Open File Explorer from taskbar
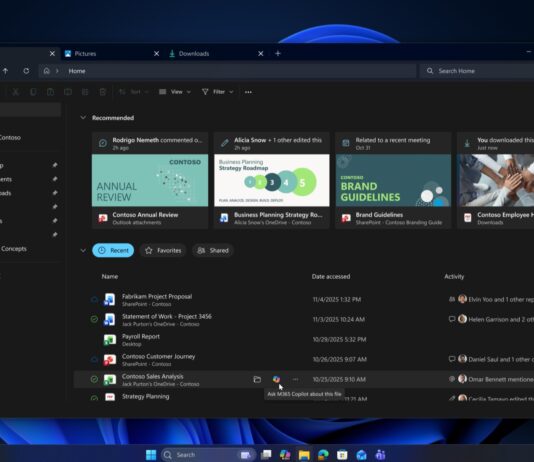The width and height of the screenshot is (534, 462). [x=304, y=455]
